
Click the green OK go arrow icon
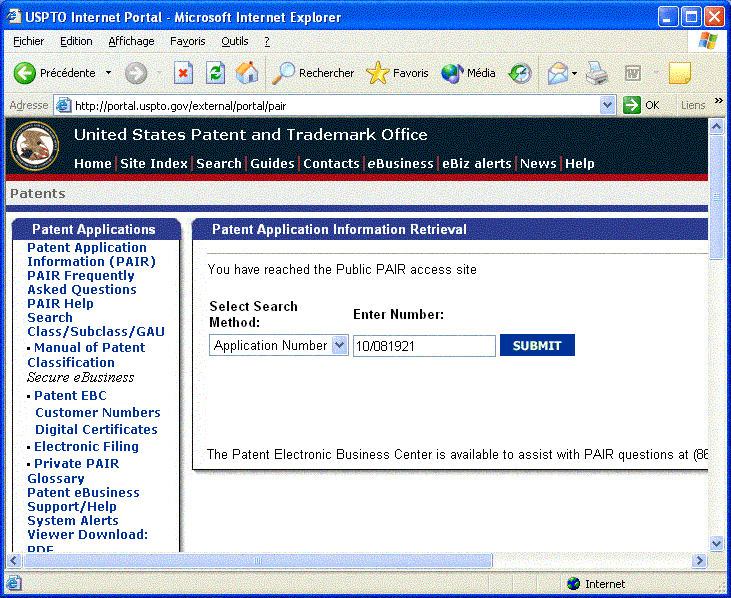click(x=632, y=105)
